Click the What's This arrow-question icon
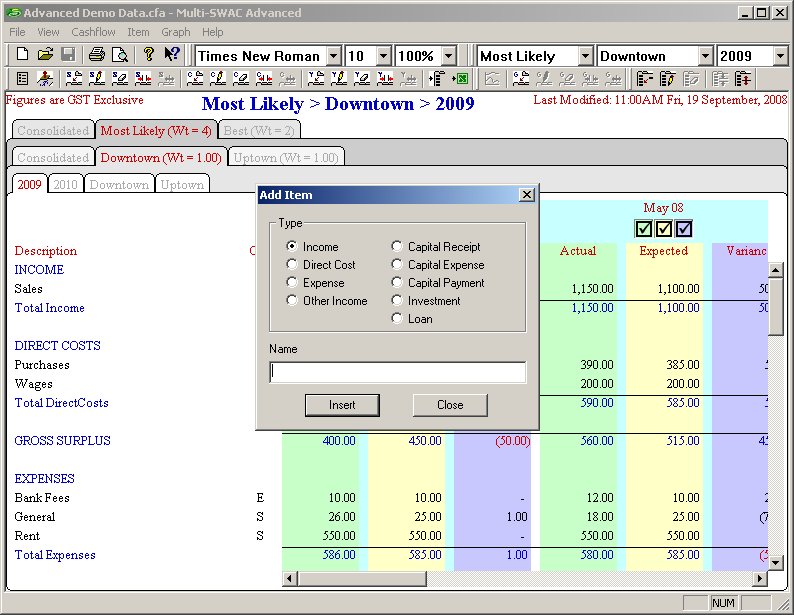 click(172, 55)
